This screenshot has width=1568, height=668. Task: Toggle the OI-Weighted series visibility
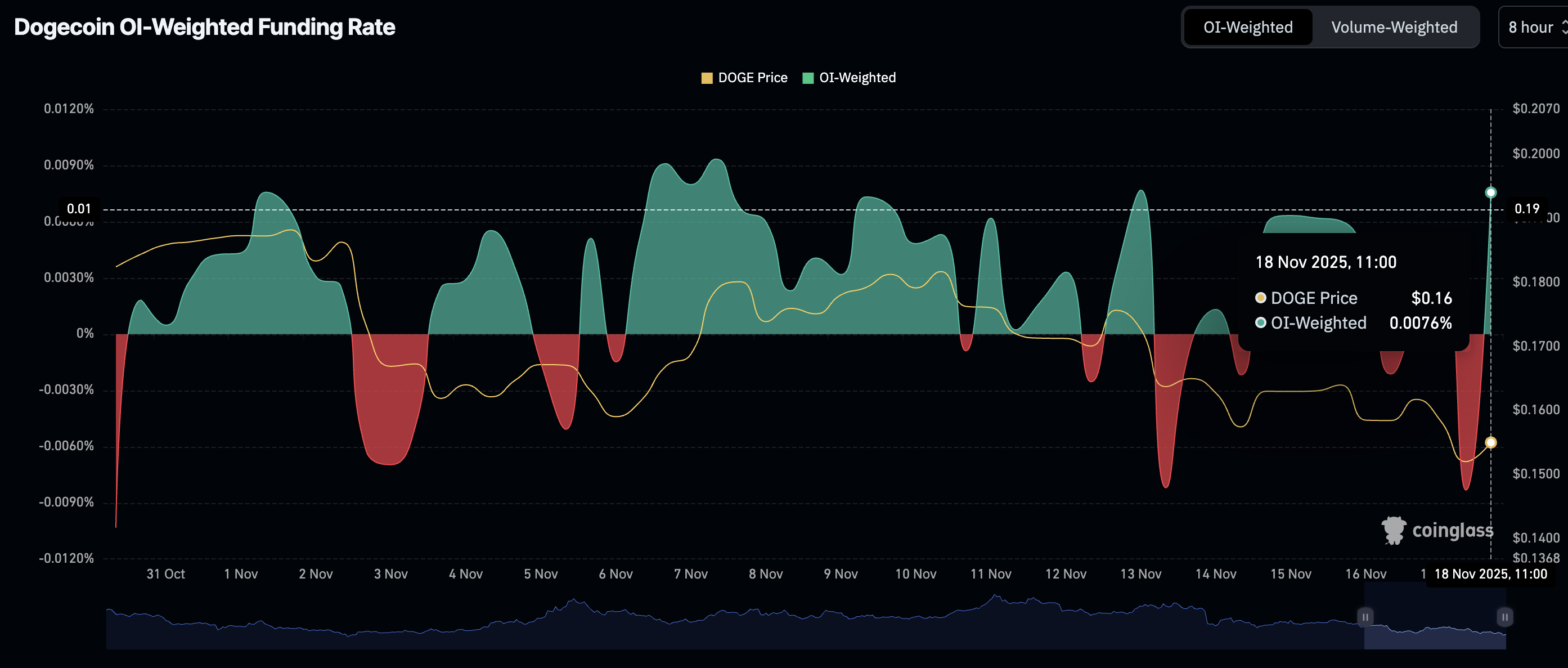click(848, 77)
